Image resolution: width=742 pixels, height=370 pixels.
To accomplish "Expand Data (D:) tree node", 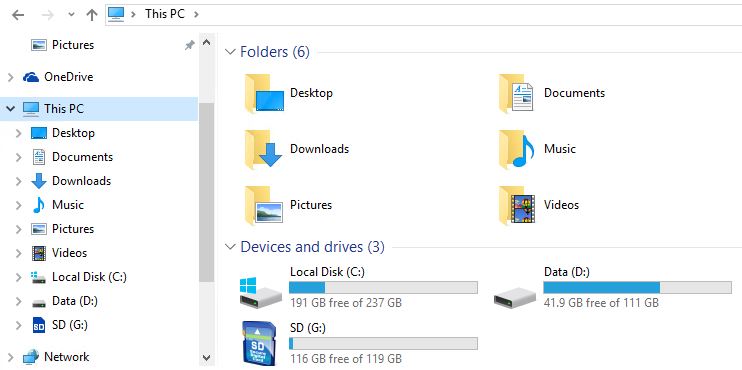I will [18, 301].
